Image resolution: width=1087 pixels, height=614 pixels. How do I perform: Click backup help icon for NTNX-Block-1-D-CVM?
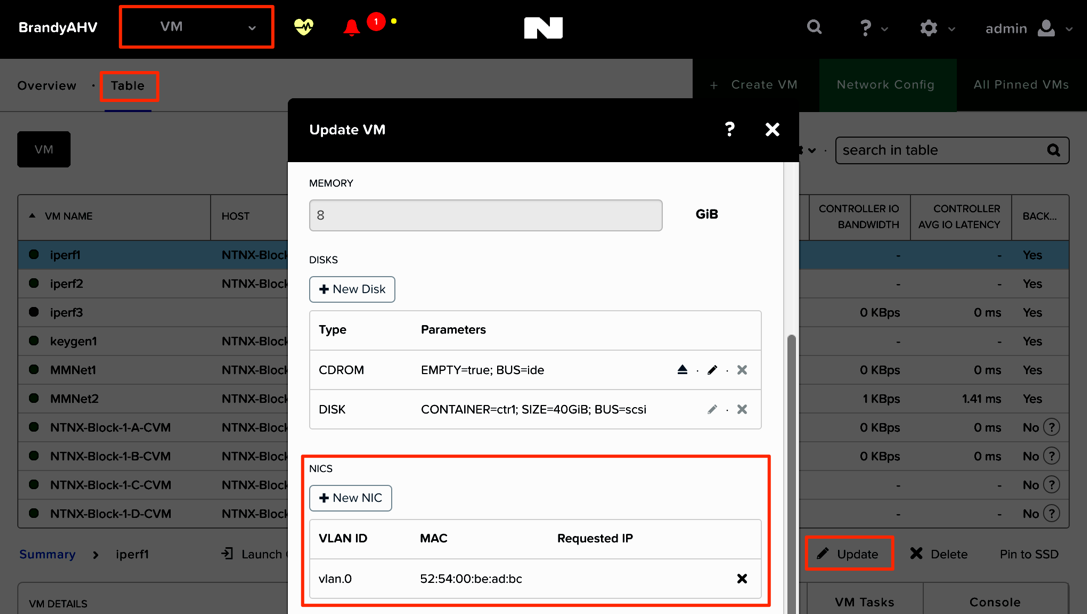(1052, 514)
